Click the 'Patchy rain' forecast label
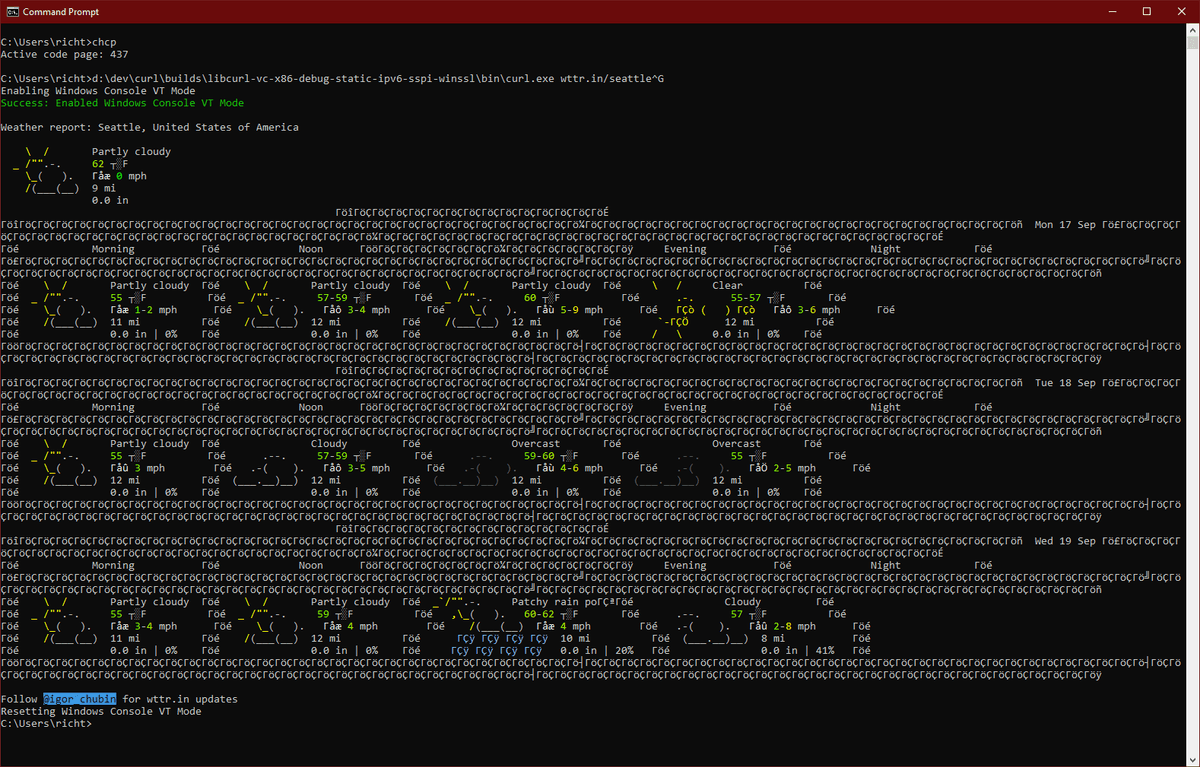Viewport: 1200px width, 767px height. 544,602
